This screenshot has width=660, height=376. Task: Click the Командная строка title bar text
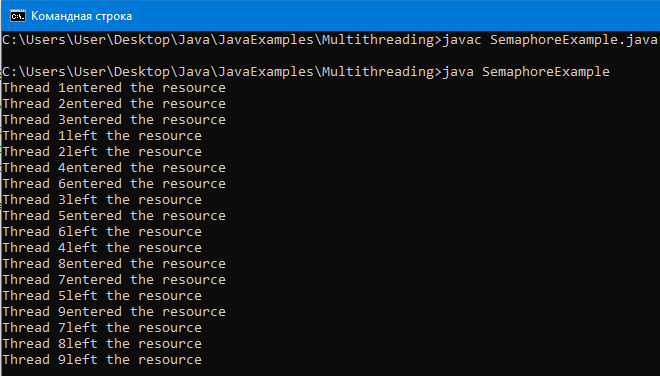pos(81,16)
